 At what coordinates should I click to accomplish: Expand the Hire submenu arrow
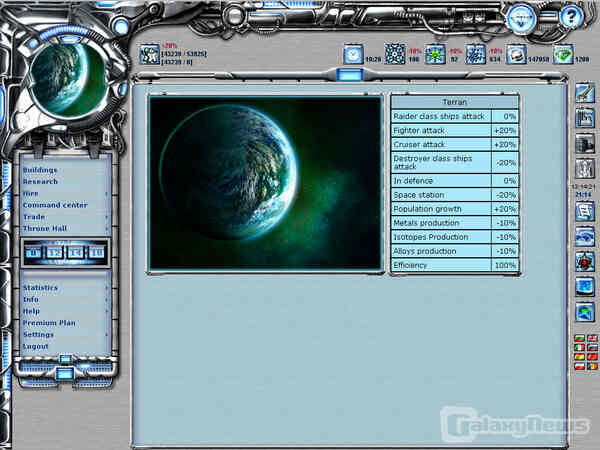[x=107, y=193]
